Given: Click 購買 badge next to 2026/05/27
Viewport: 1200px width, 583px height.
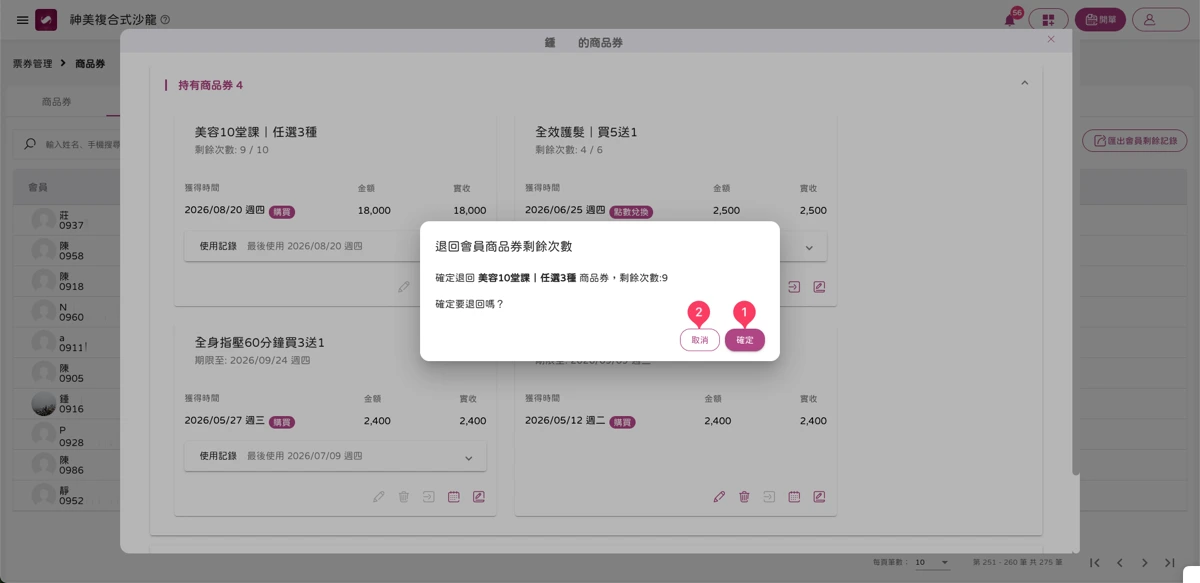Looking at the screenshot, I should 282,422.
